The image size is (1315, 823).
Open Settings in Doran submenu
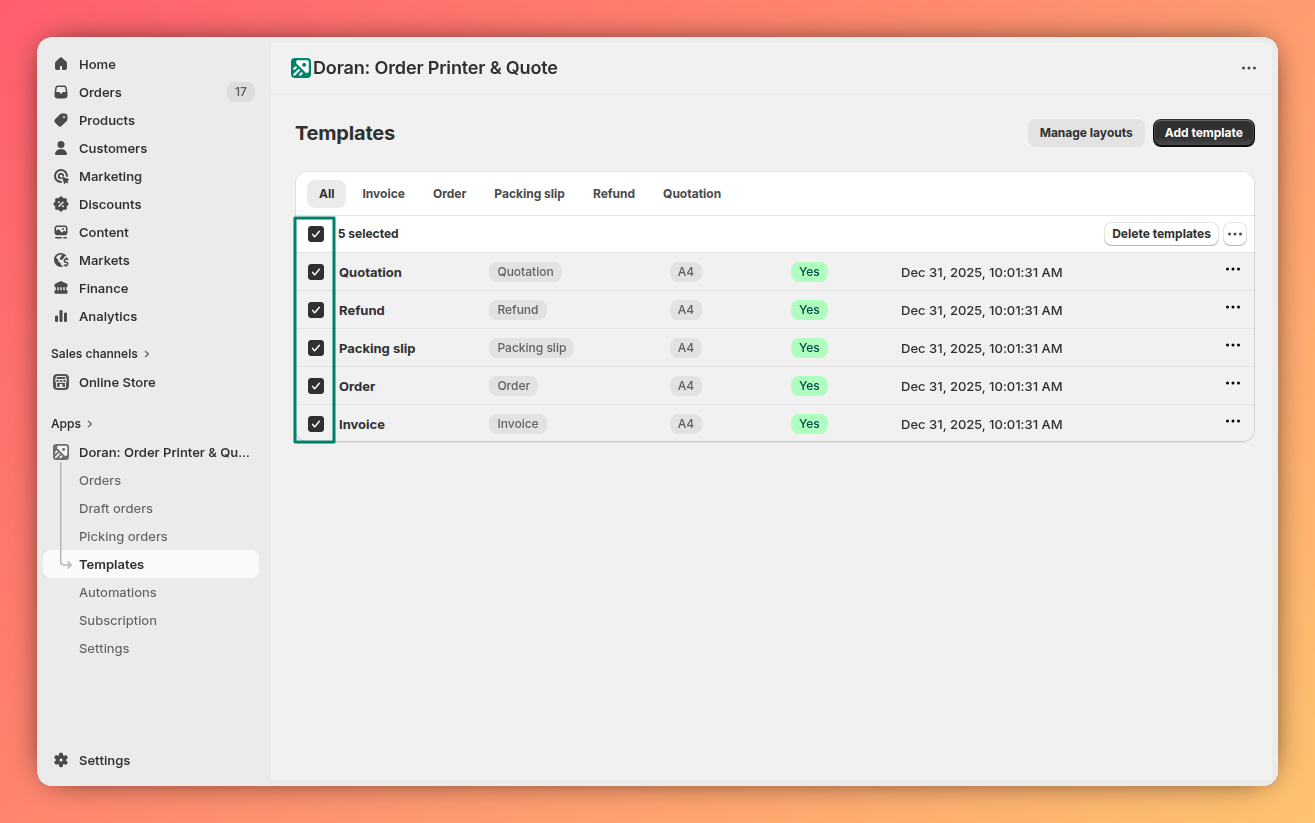(x=104, y=648)
